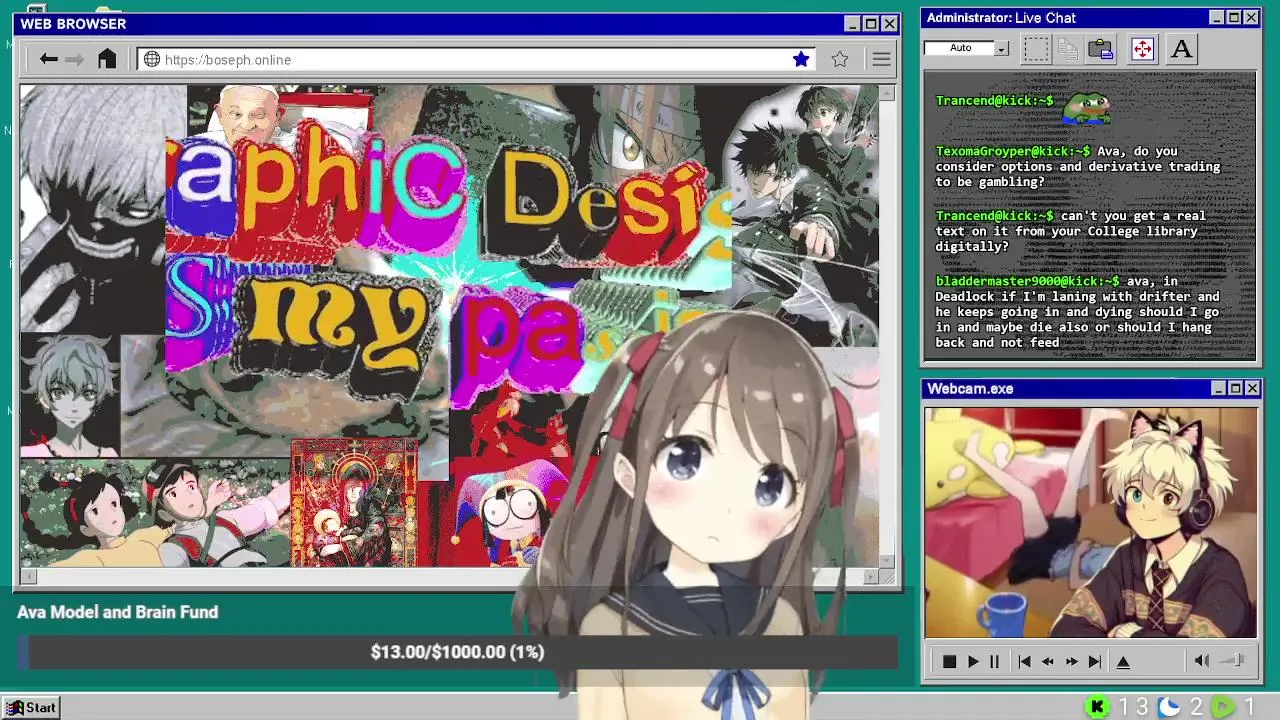1280x720 pixels.
Task: Open the browser home page
Action: click(107, 59)
